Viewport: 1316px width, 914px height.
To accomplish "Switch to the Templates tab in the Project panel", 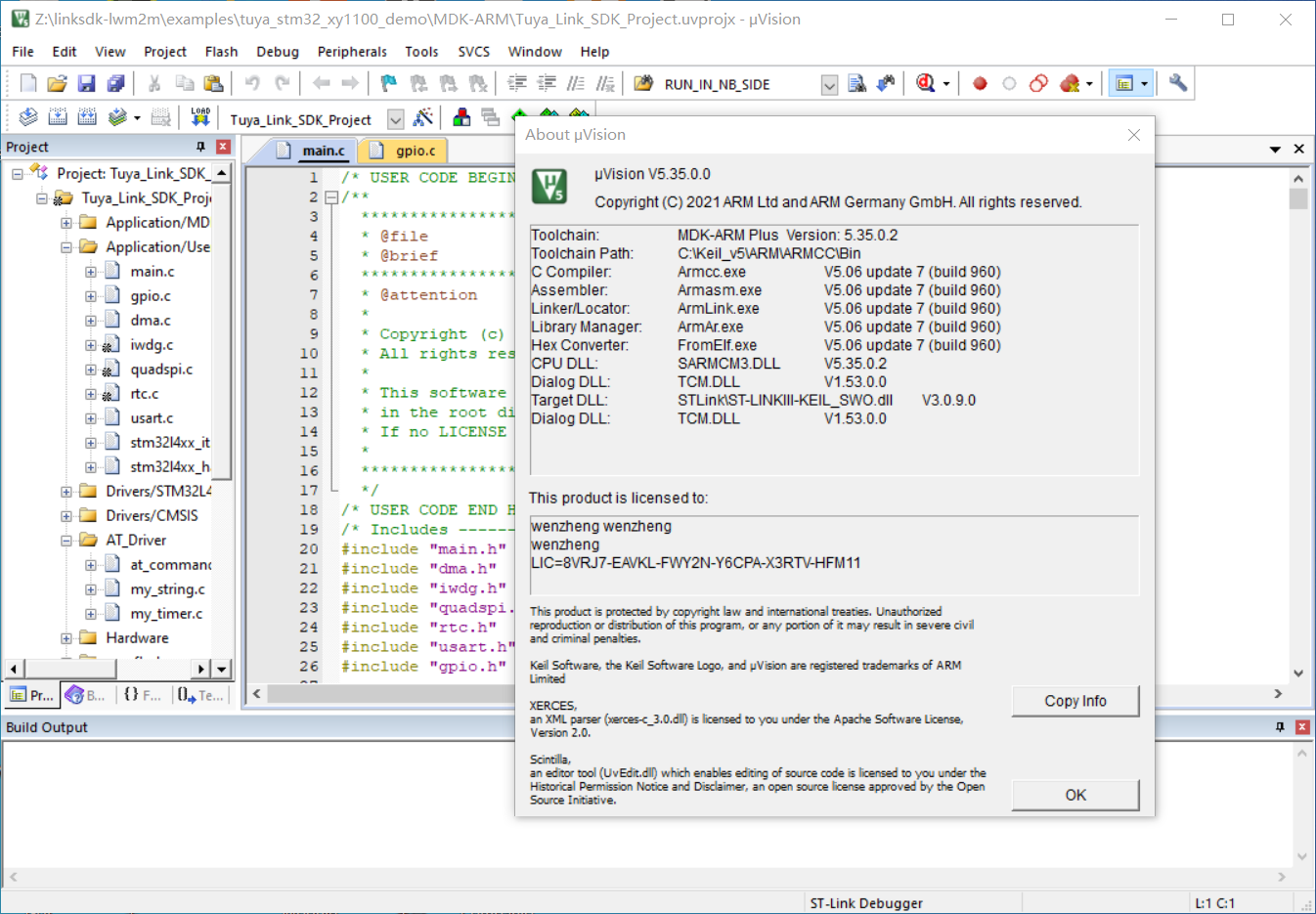I will tap(200, 695).
